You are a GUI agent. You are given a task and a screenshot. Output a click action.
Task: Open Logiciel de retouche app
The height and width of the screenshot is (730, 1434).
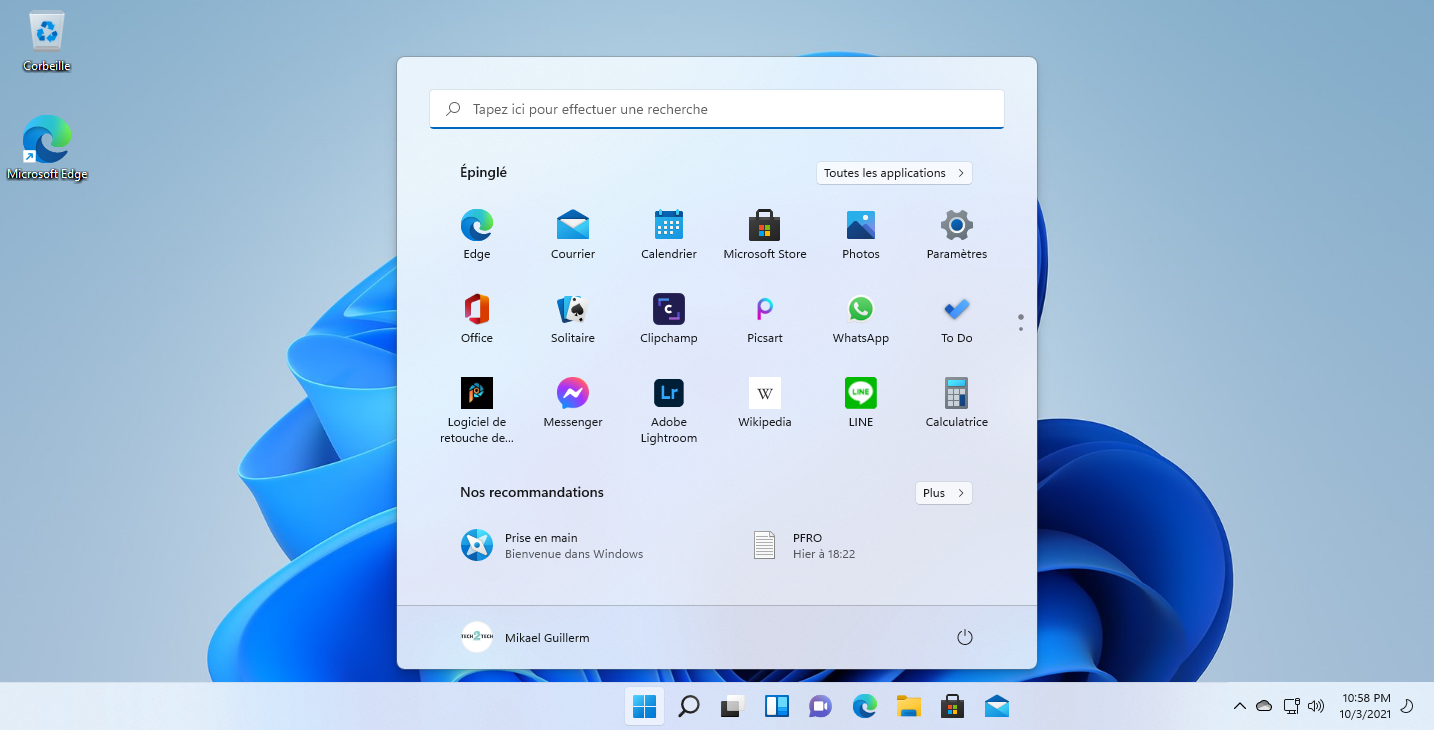(477, 409)
